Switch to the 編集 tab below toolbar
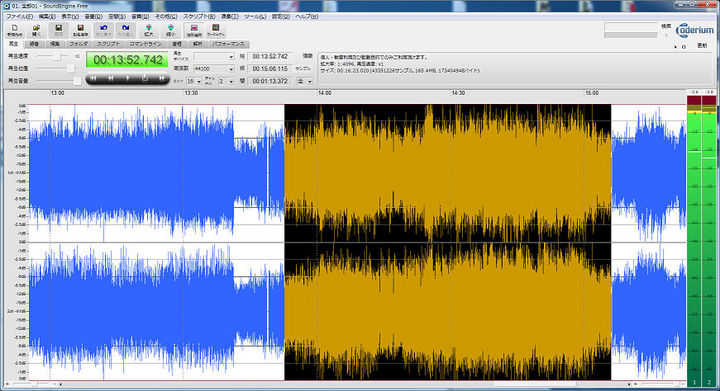The width and height of the screenshot is (720, 391). coord(55,44)
